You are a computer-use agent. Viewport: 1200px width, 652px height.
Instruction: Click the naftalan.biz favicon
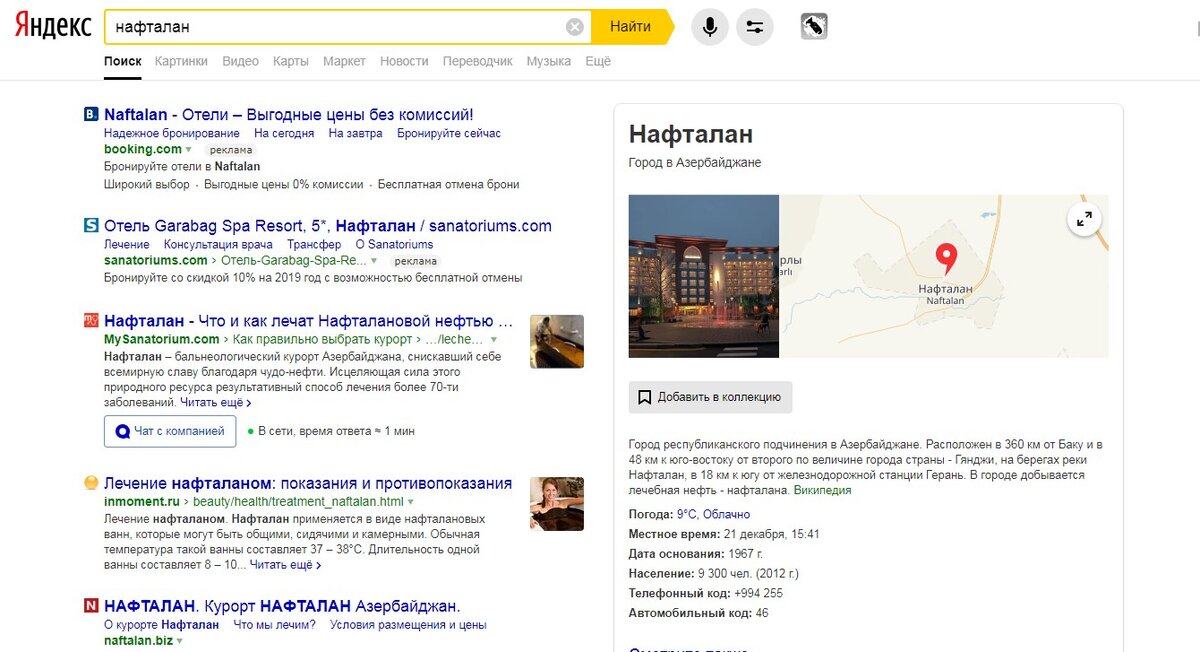[91, 606]
